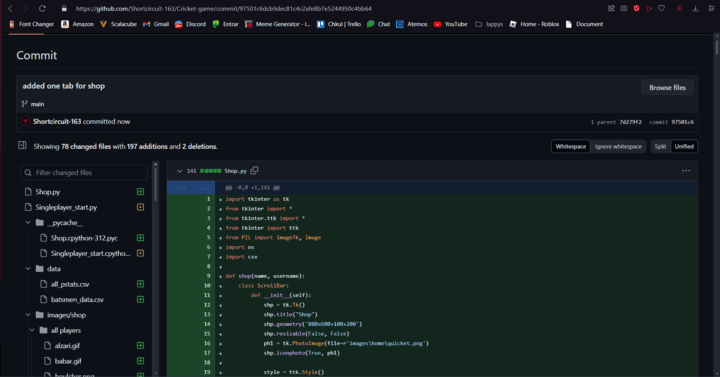Open the ad blocker shield icon

(636, 8)
